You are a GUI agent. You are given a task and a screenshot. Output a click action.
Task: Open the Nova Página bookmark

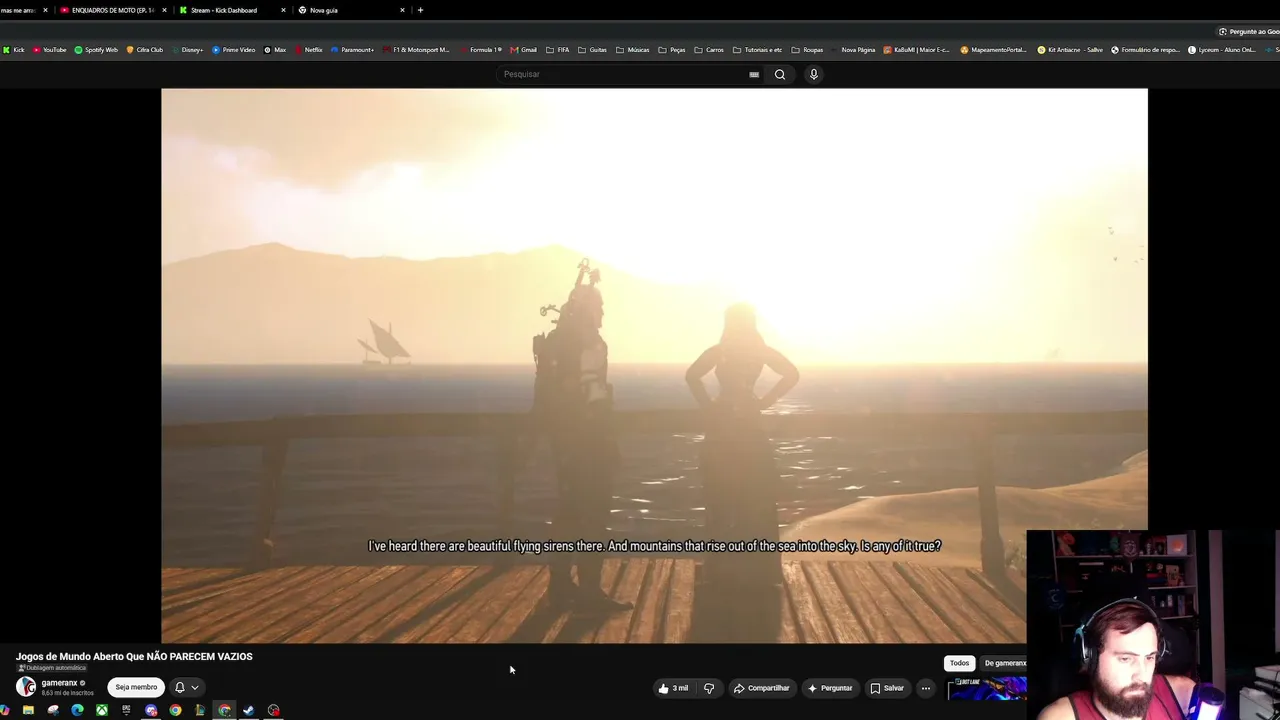coord(852,50)
